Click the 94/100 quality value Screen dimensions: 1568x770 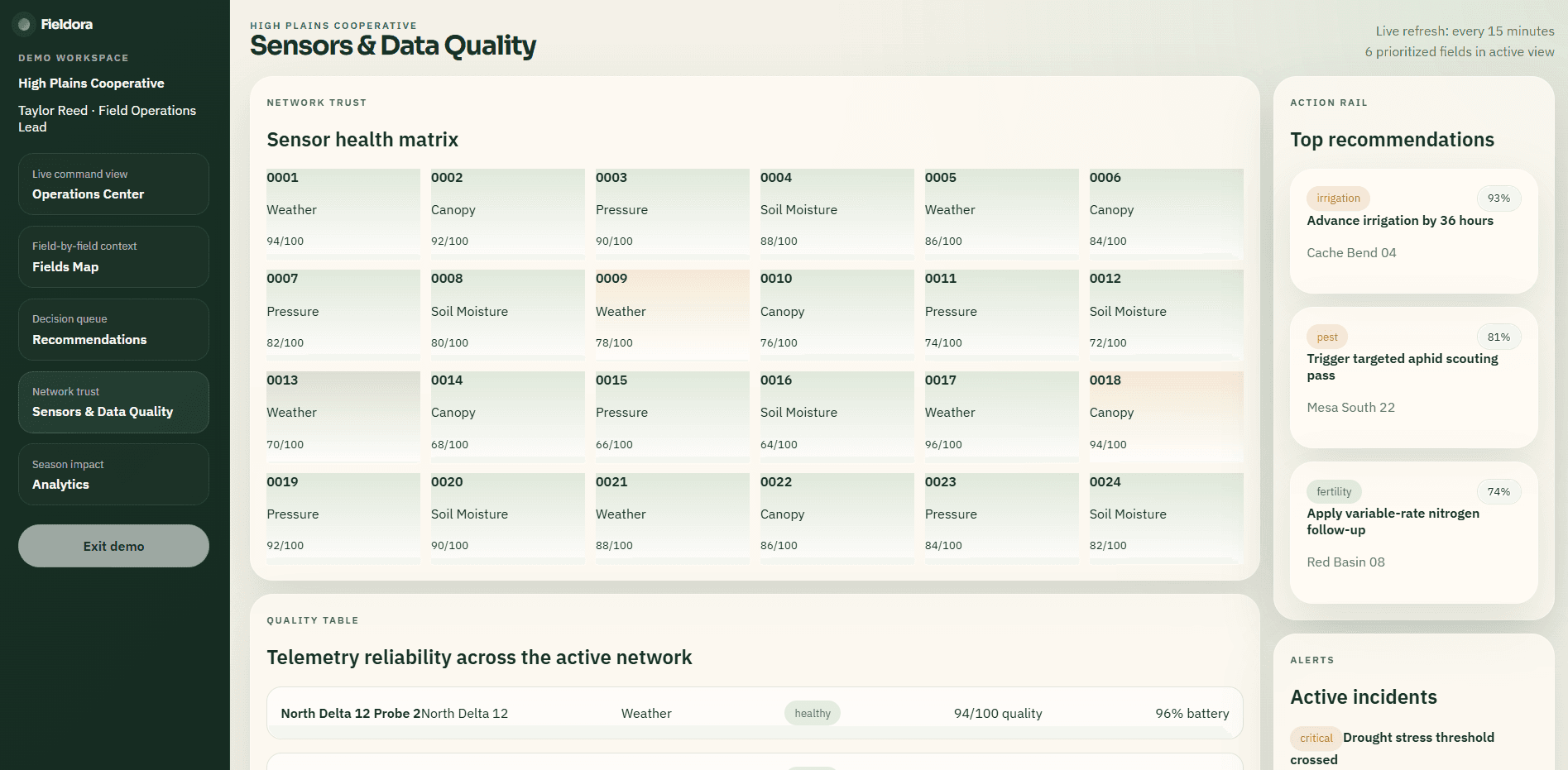pyautogui.click(x=998, y=714)
